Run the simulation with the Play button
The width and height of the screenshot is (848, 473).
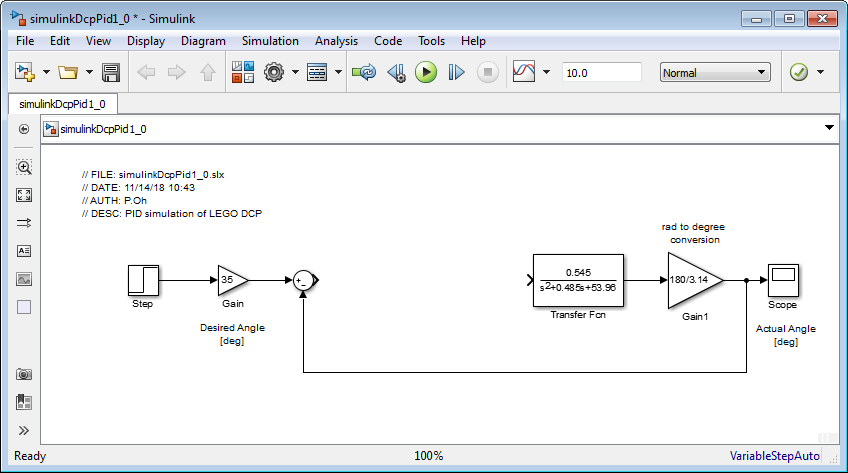426,72
